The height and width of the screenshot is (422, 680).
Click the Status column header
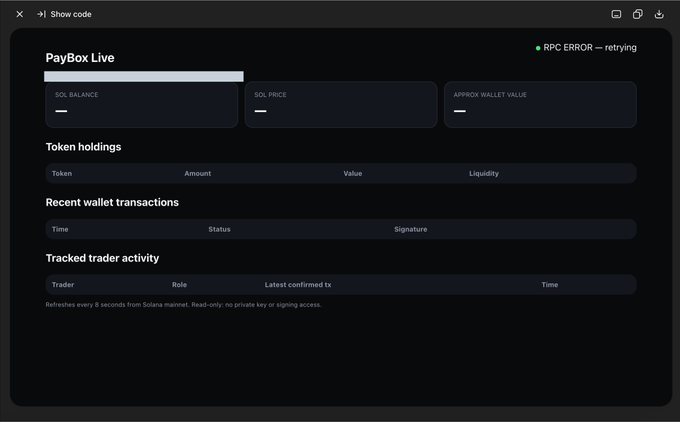(219, 229)
